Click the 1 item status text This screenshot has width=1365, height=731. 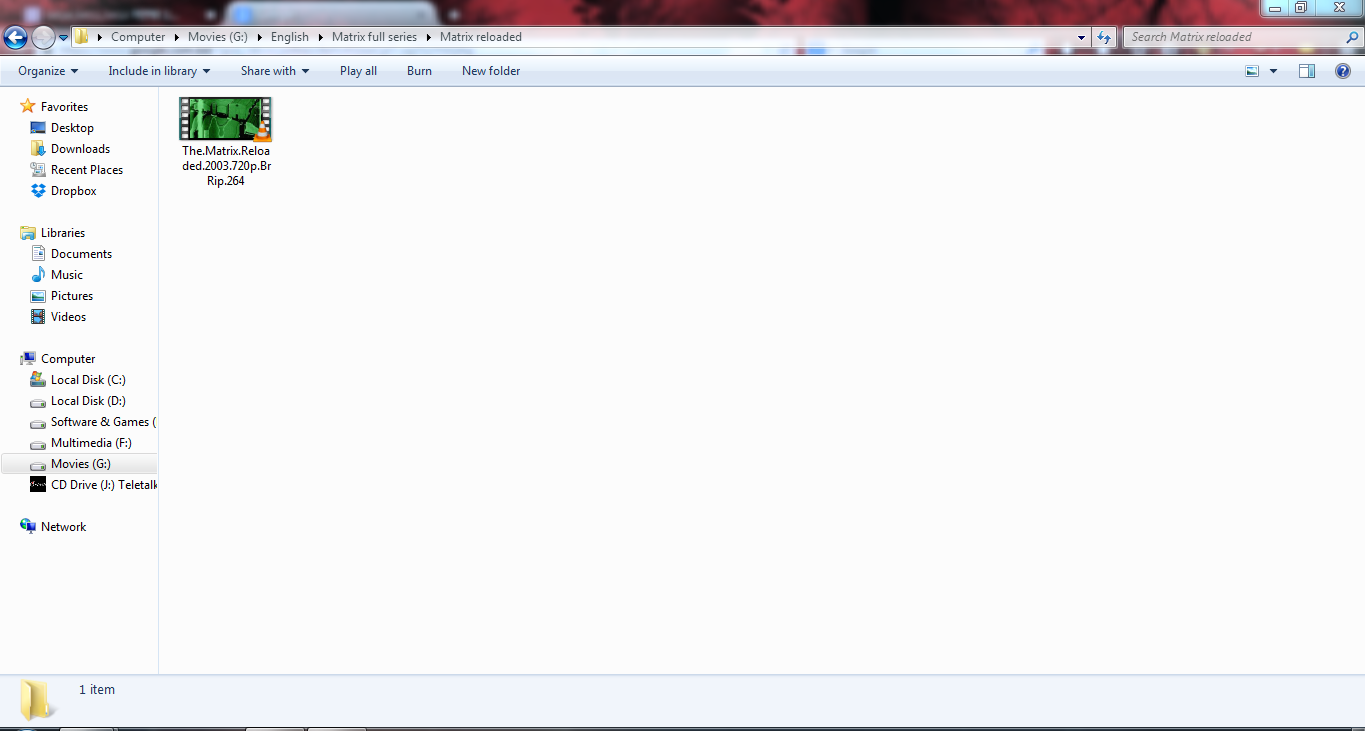pyautogui.click(x=97, y=690)
